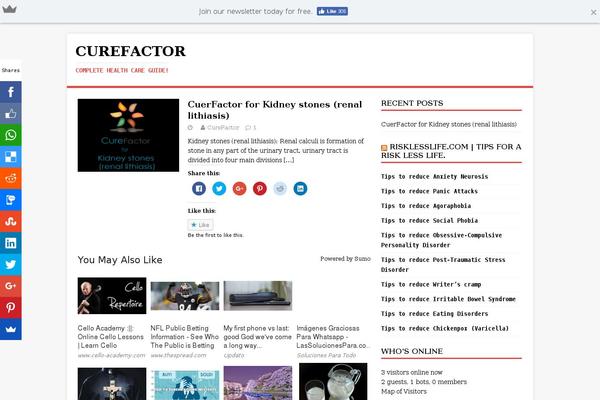Open the Map of Visitors link
The width and height of the screenshot is (600, 400).
(404, 391)
